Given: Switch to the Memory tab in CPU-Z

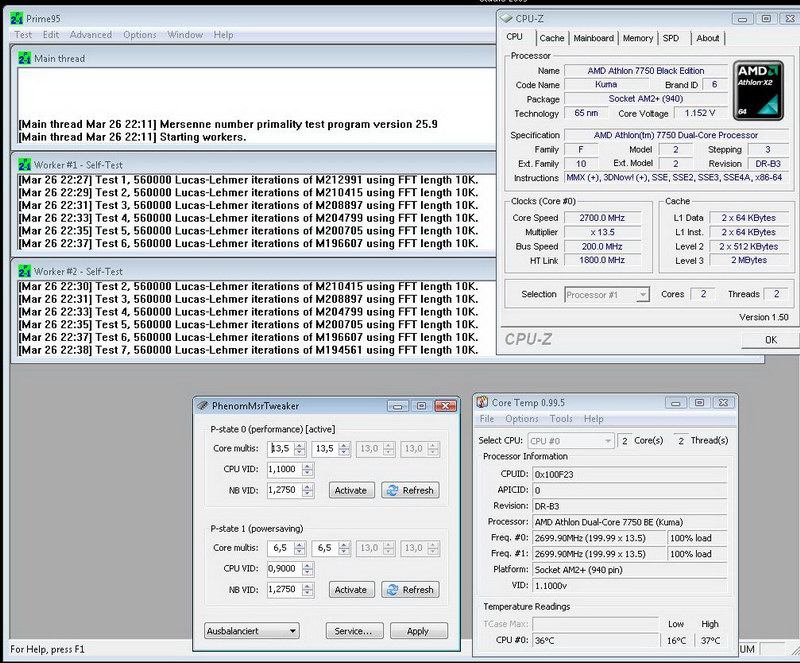Looking at the screenshot, I should click(x=638, y=38).
